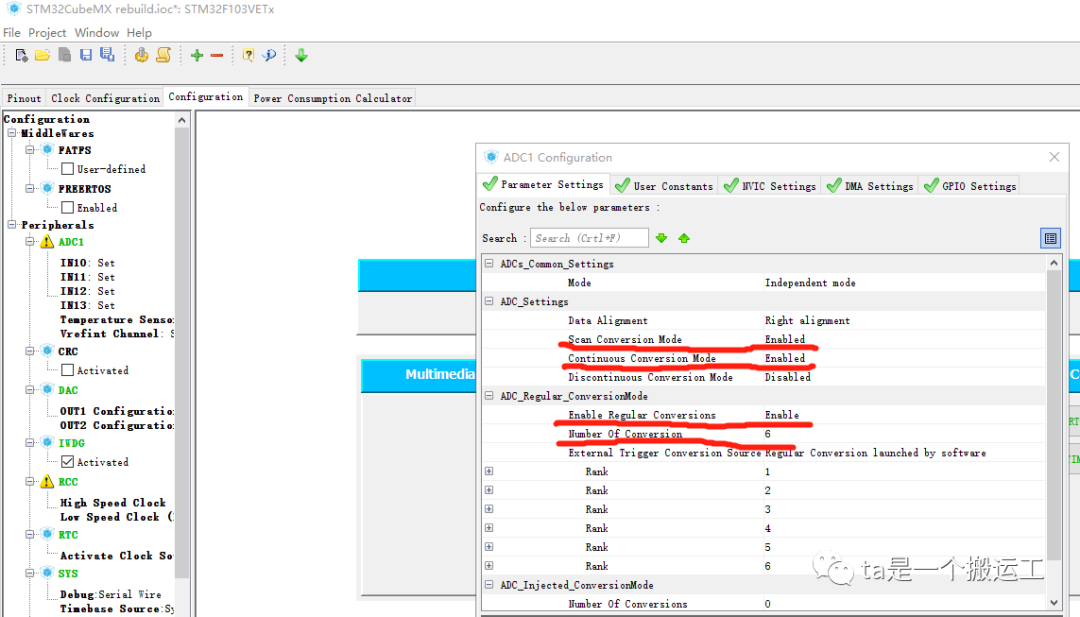
Task: Collapse the ADC1 tree node
Action: click(x=30, y=242)
